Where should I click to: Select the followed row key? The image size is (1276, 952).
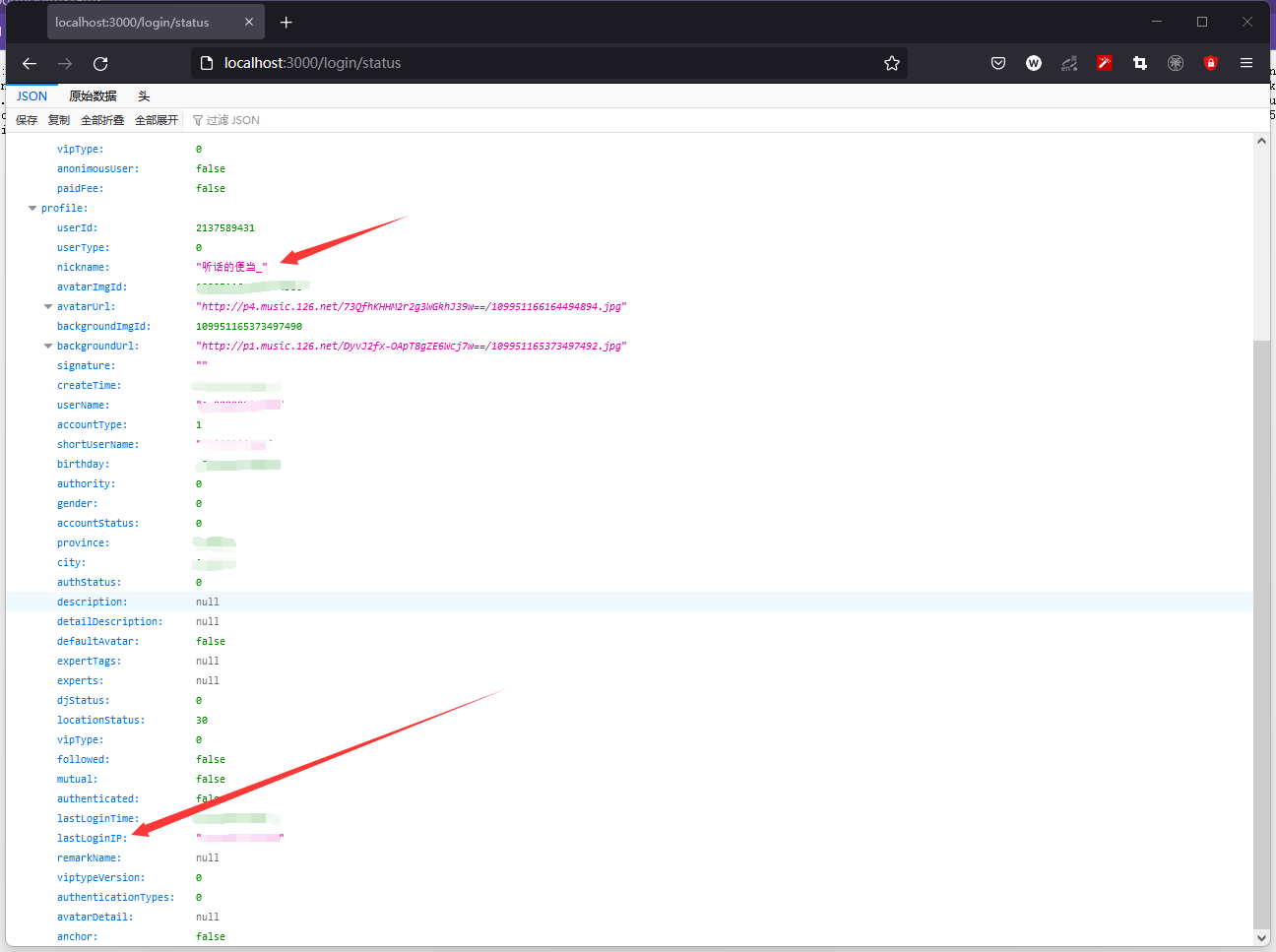coord(84,760)
